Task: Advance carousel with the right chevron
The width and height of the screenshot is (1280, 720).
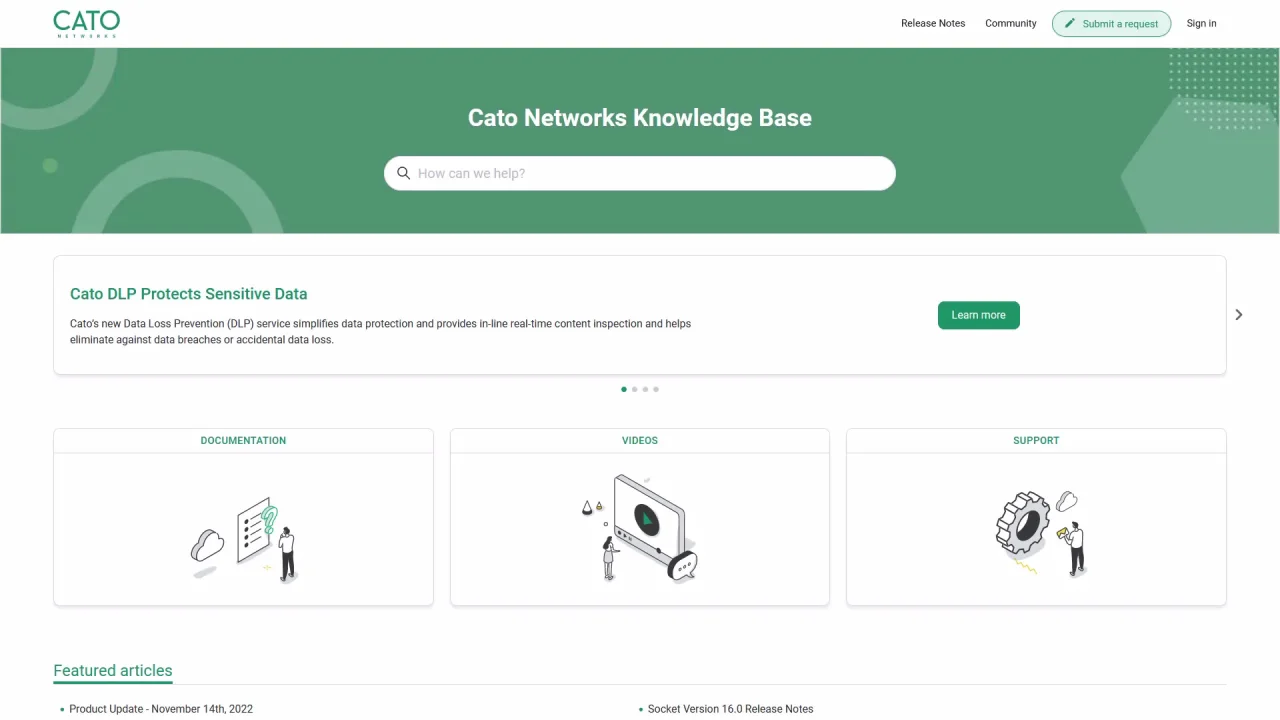Action: (x=1239, y=315)
